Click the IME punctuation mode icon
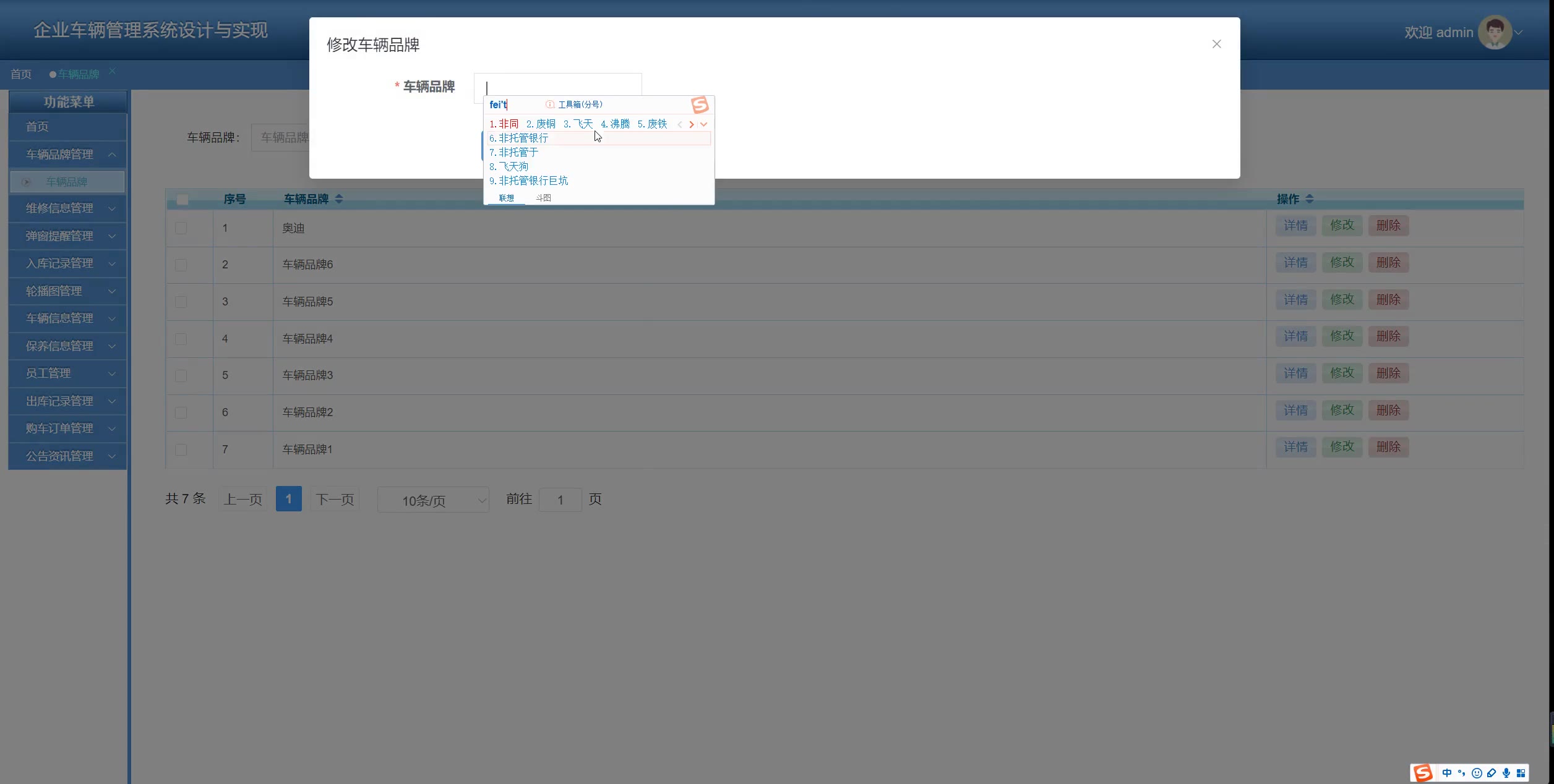Viewport: 1554px width, 784px height. (x=1461, y=772)
